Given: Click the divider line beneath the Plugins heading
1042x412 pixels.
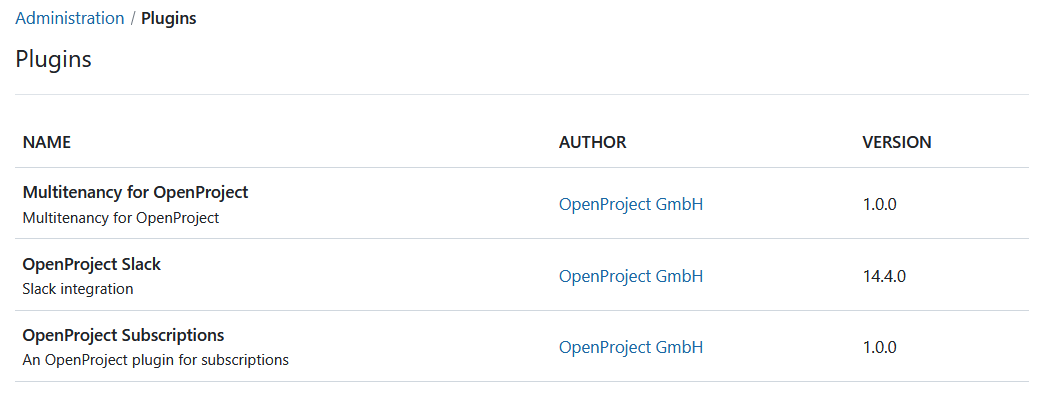Looking at the screenshot, I should (x=521, y=95).
